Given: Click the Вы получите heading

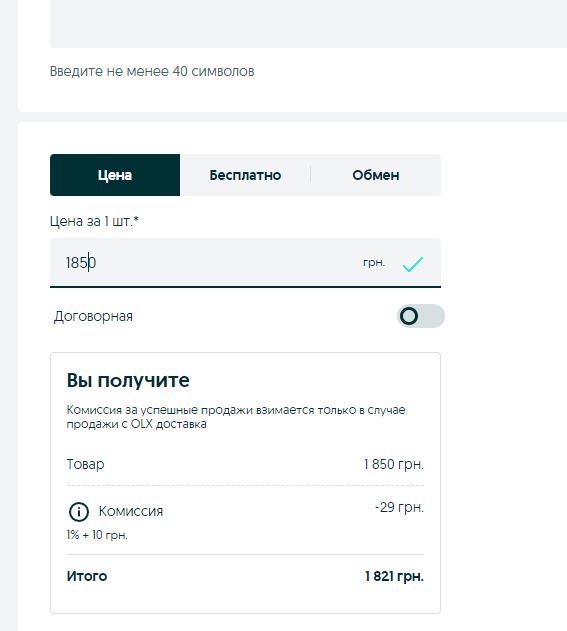Looking at the screenshot, I should (128, 380).
